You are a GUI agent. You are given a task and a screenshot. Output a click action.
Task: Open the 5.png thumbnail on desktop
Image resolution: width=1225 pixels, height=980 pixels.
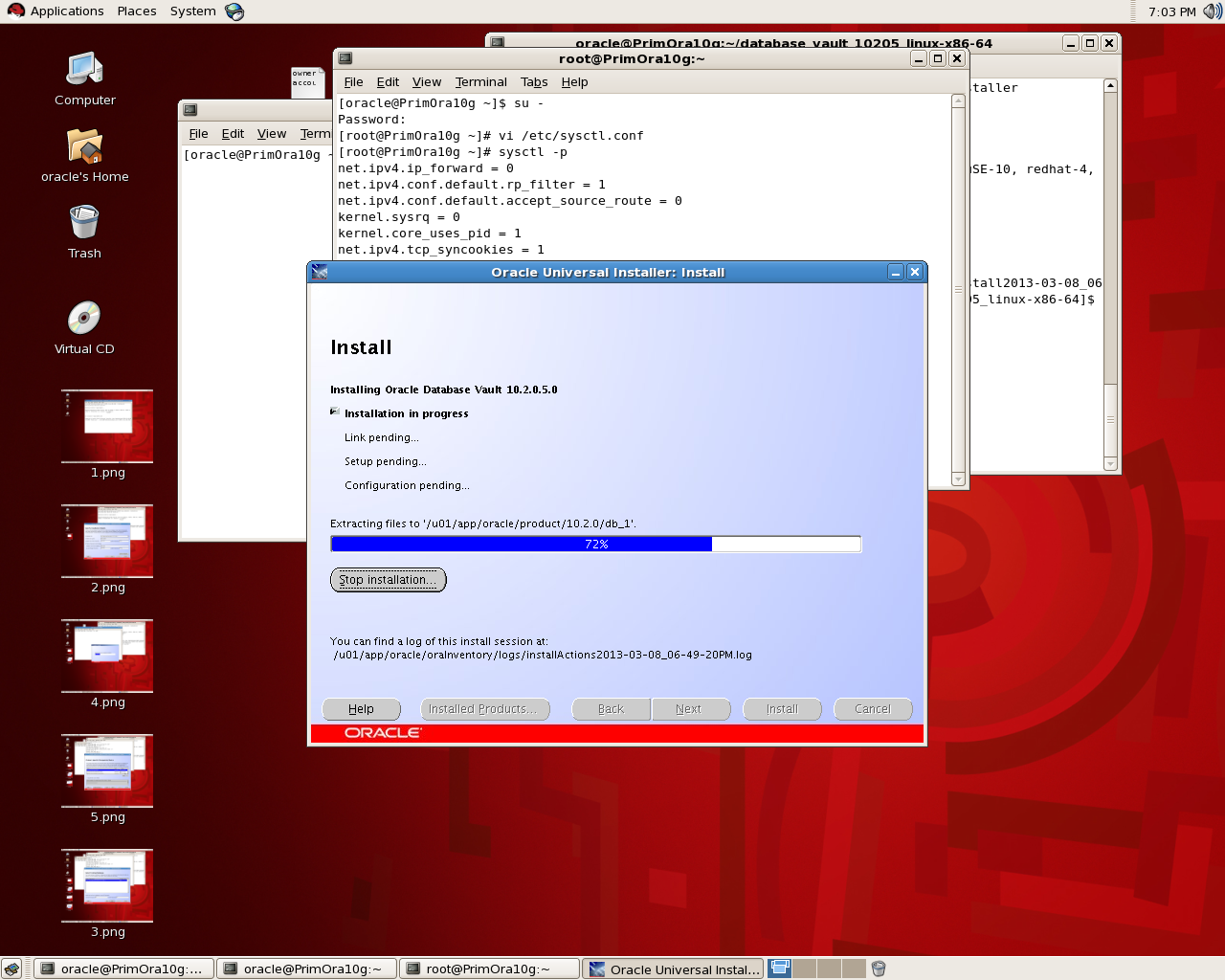tap(107, 770)
